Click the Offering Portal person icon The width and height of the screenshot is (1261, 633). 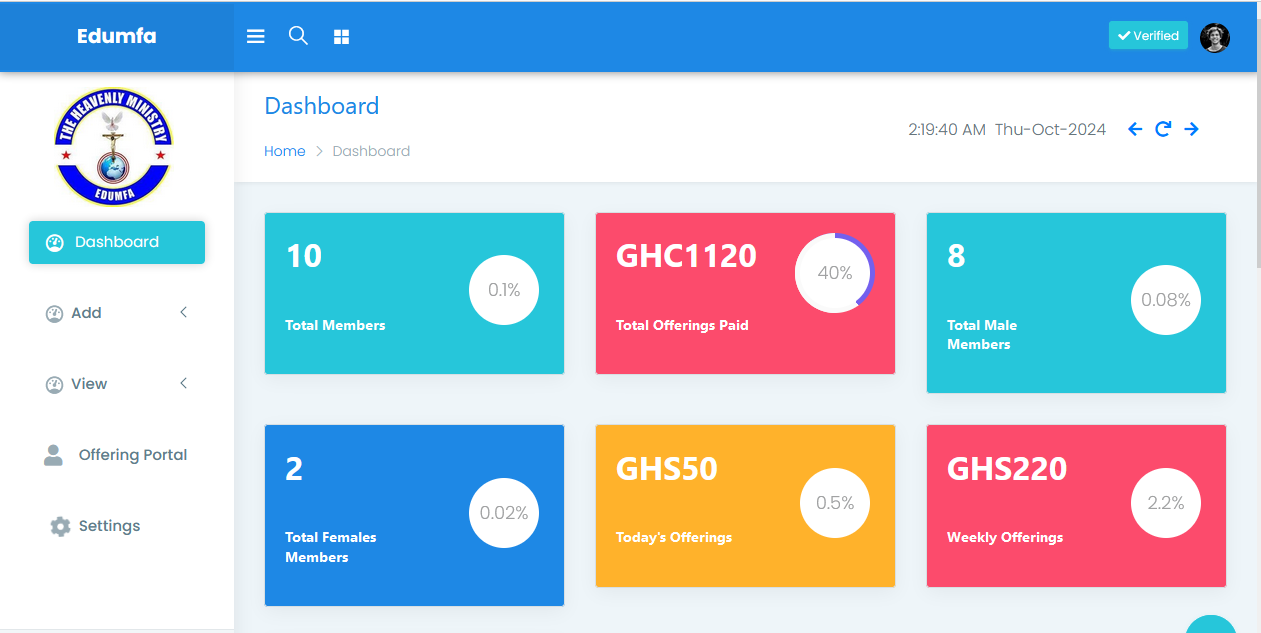(x=53, y=455)
